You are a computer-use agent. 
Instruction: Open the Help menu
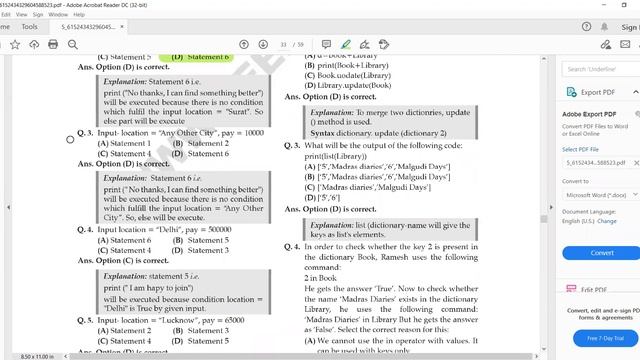click(x=79, y=14)
